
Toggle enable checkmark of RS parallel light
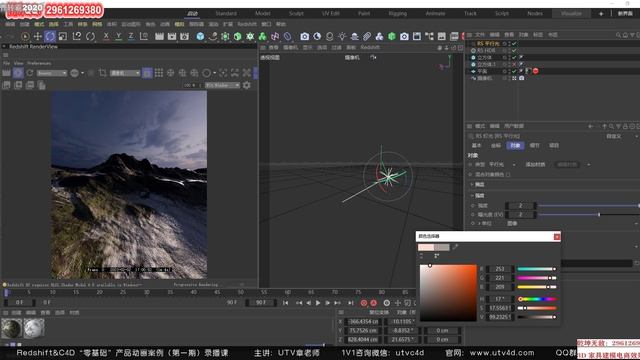(514, 44)
